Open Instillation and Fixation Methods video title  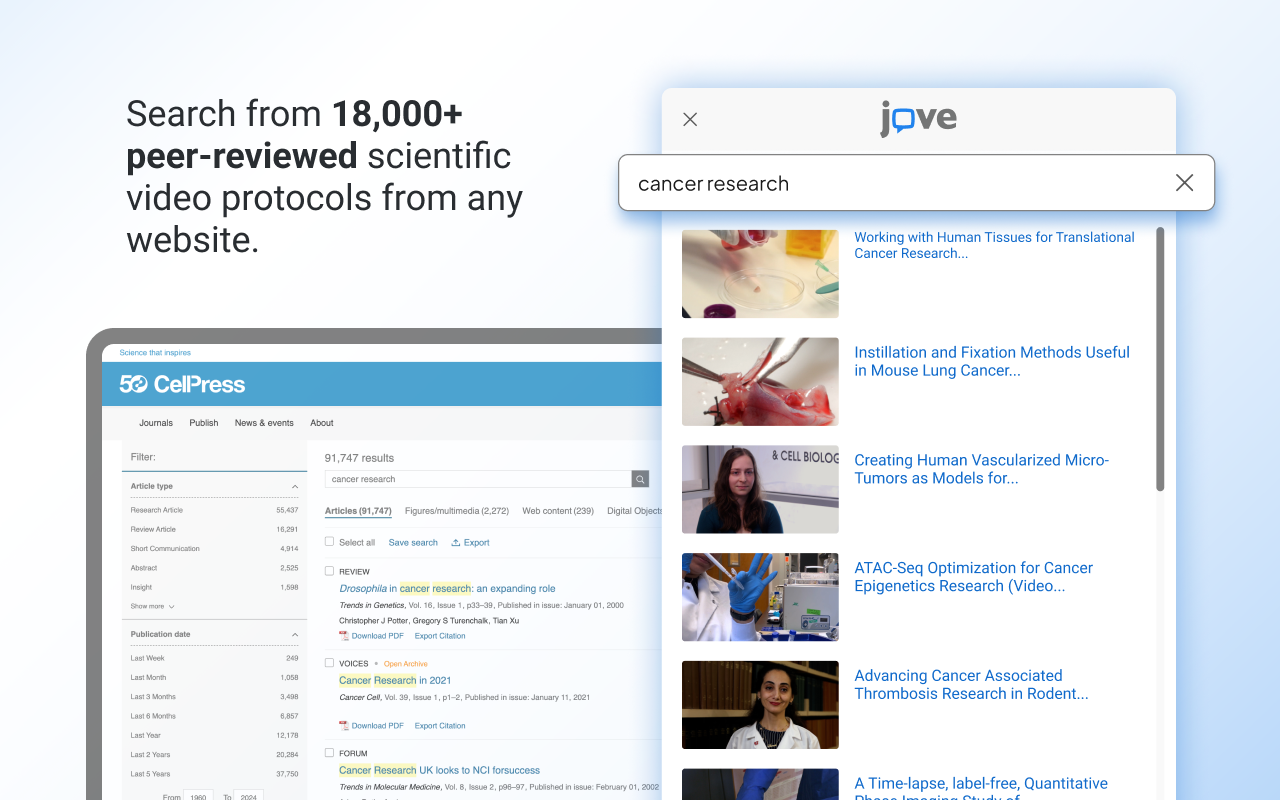(x=992, y=361)
